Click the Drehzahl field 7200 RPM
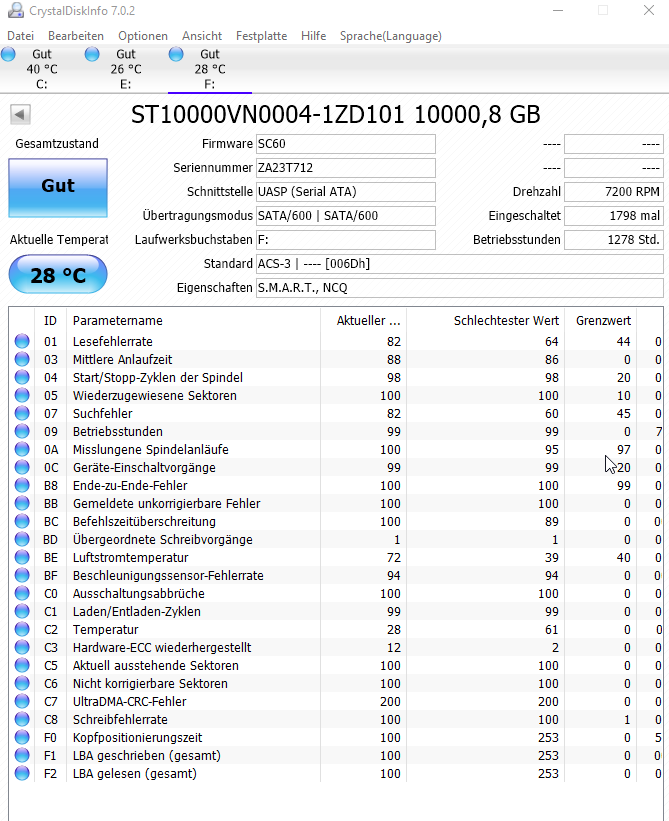Screen dimensions: 669x821 [614, 192]
